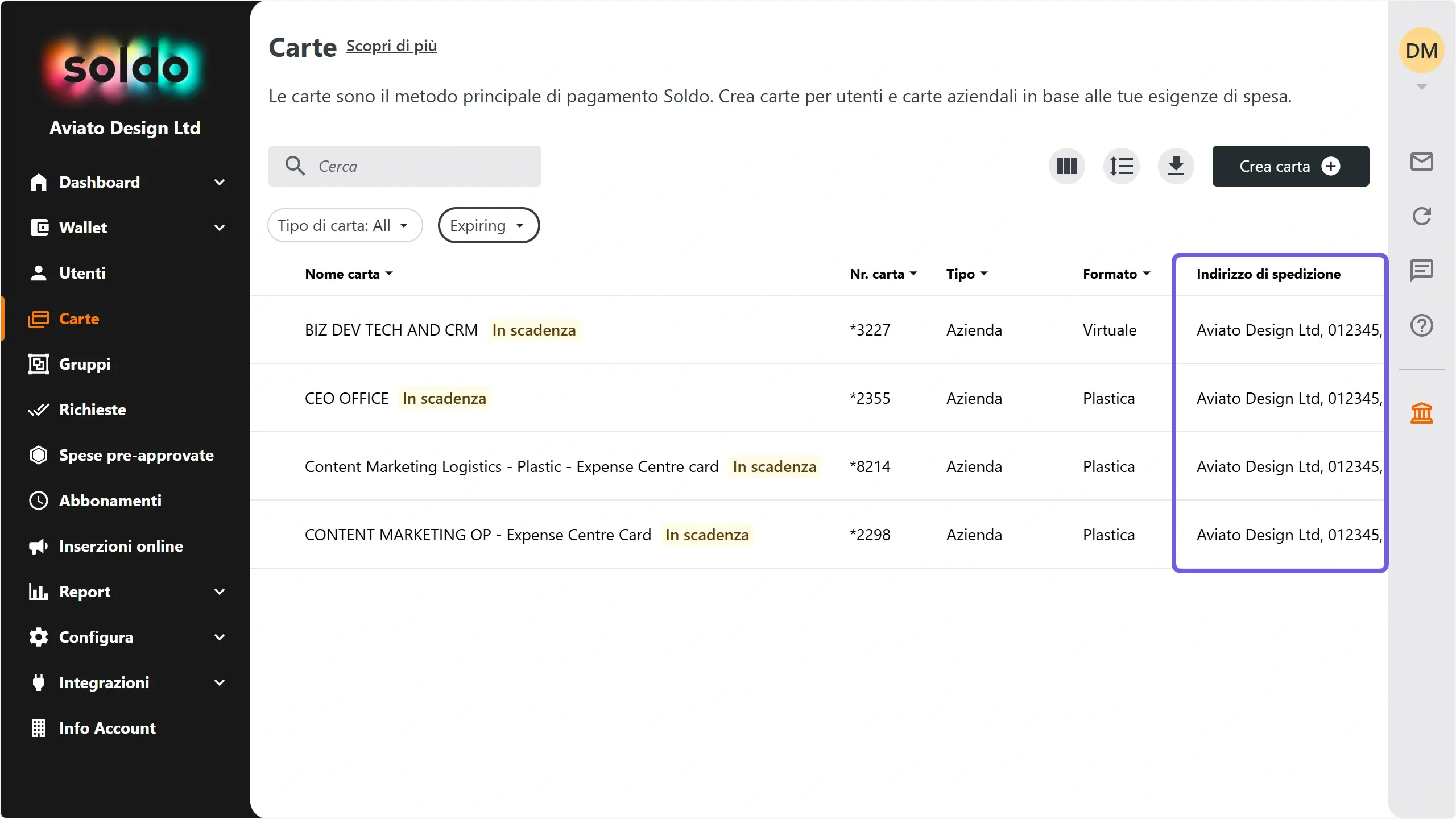Click the Gruppi groups icon
This screenshot has height=819, width=1456.
click(x=38, y=364)
